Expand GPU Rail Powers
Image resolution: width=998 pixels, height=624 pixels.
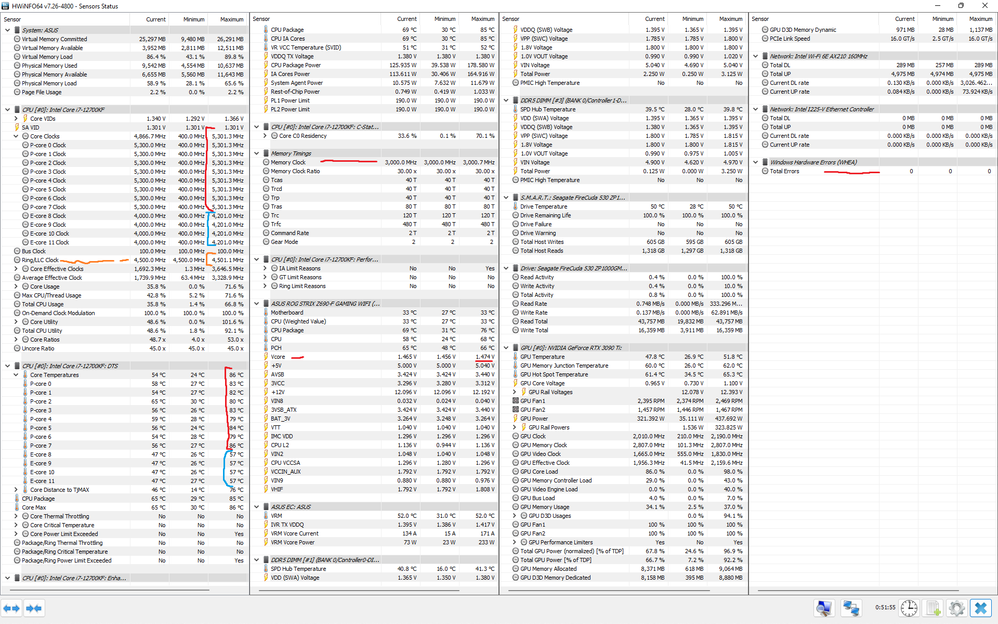(515, 427)
